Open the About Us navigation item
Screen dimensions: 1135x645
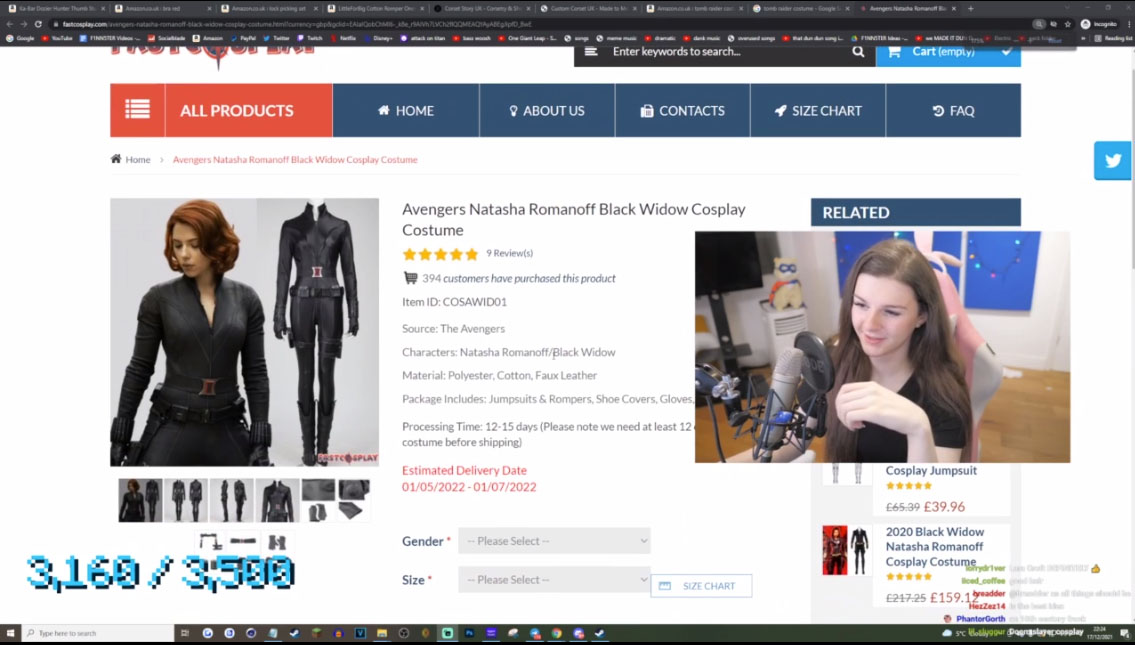tap(547, 110)
